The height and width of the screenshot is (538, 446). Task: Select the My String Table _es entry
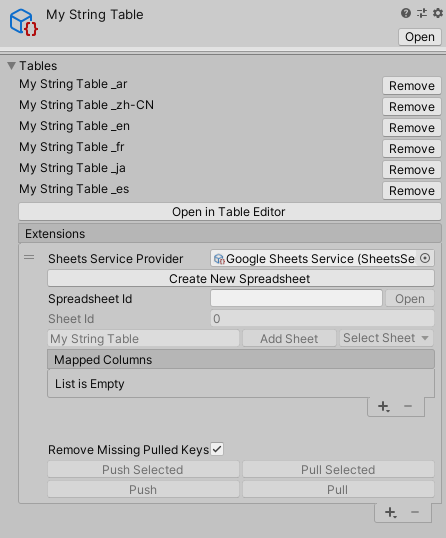pyautogui.click(x=74, y=189)
